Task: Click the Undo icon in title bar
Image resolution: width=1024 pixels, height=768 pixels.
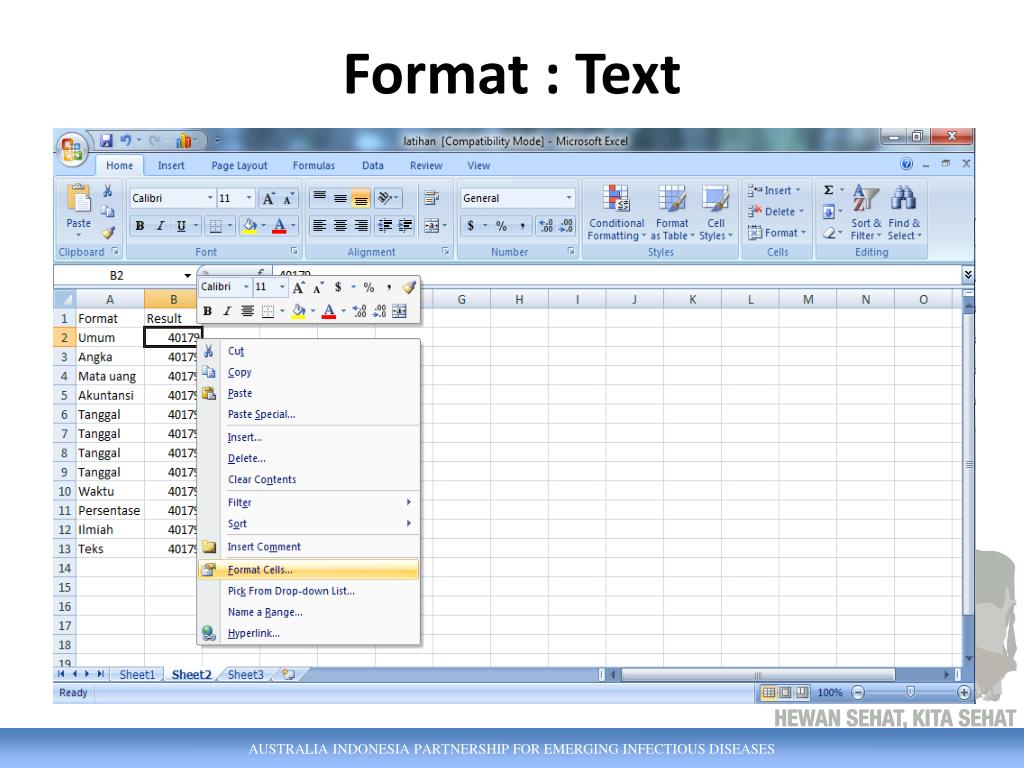Action: click(x=126, y=140)
